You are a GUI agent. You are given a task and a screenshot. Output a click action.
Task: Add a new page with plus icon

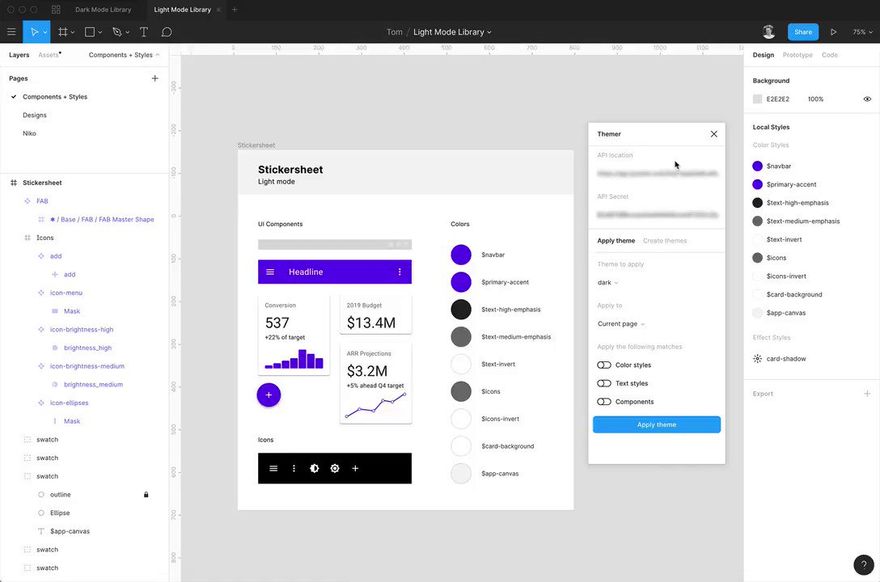(155, 79)
